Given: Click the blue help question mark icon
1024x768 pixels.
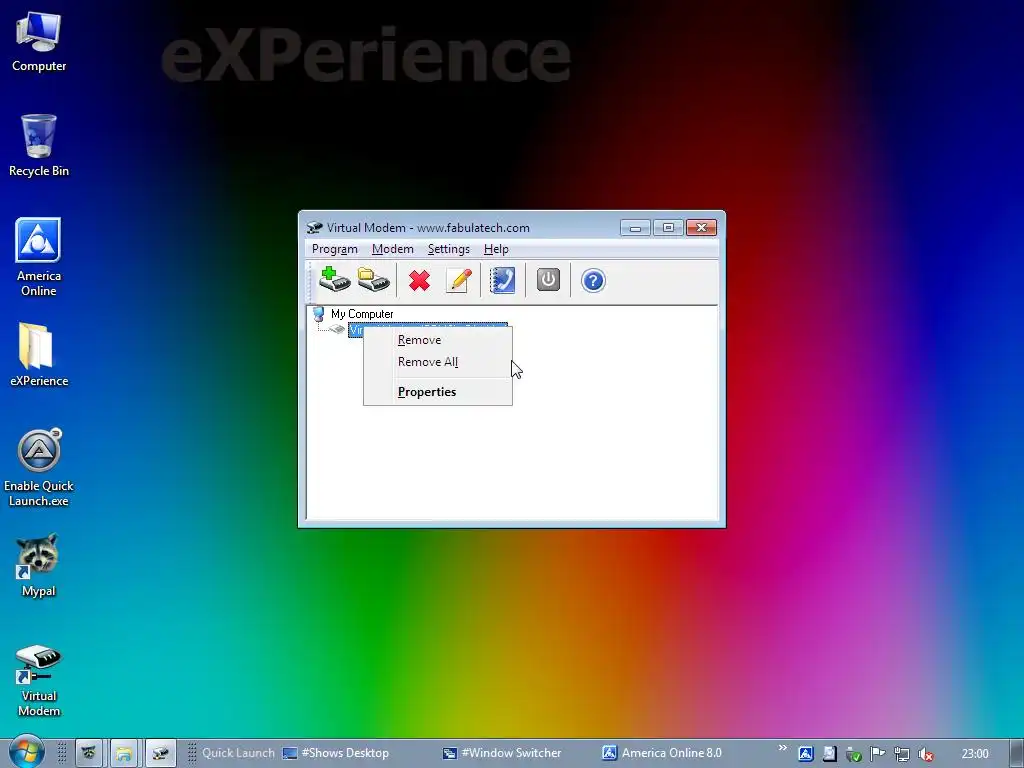Looking at the screenshot, I should click(593, 281).
